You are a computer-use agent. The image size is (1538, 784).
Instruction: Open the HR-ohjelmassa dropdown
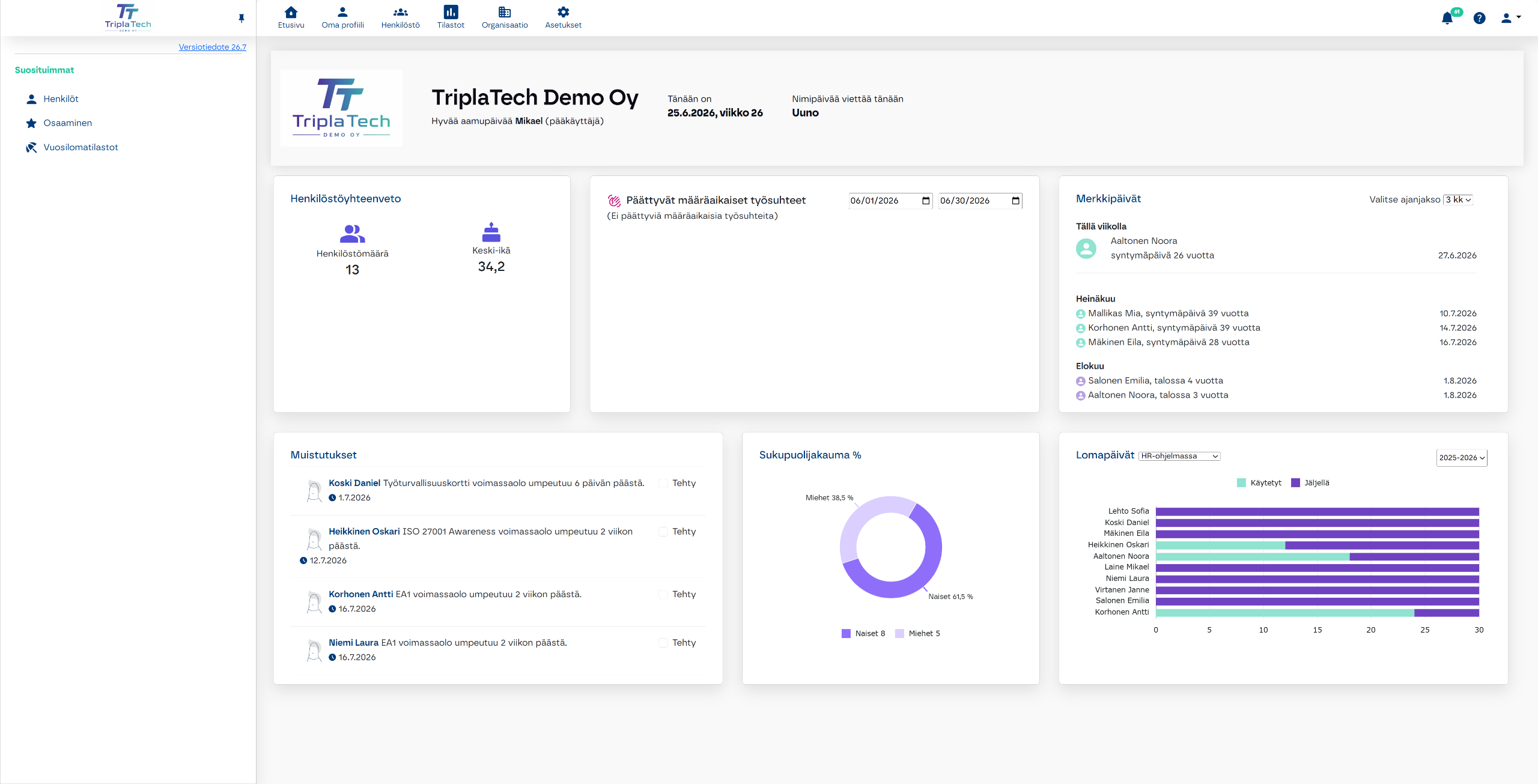pos(1179,456)
